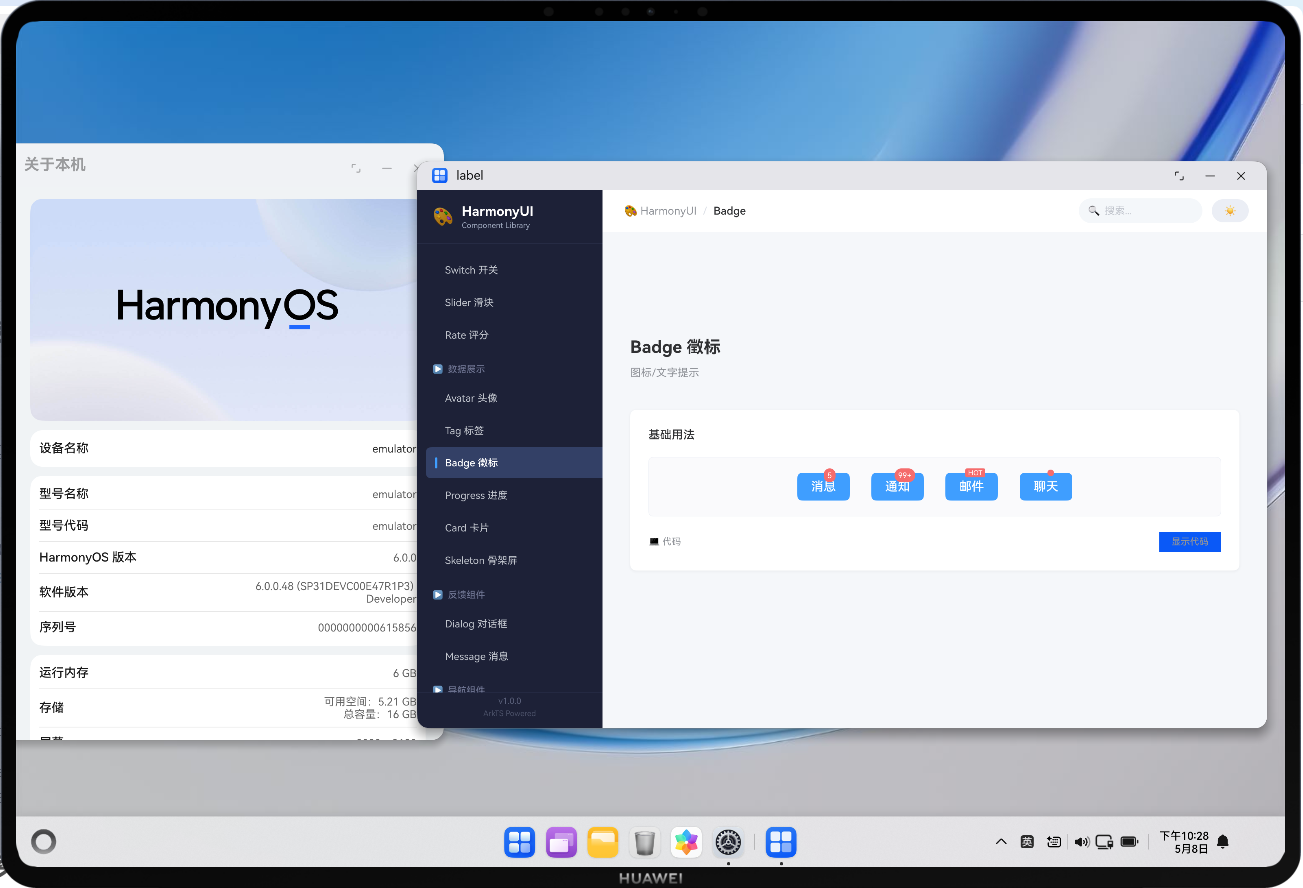Open the colorful Gallery icon in the dock
The image size is (1303, 888).
coord(686,842)
